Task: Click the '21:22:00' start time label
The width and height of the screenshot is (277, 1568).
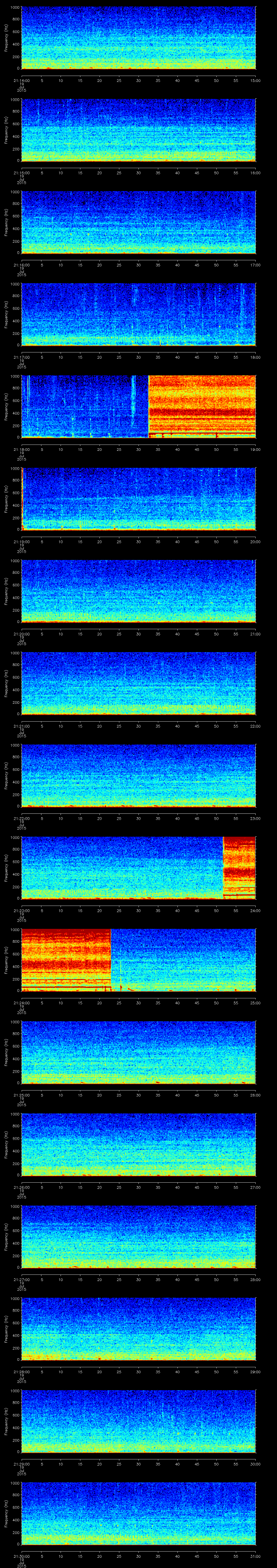Action: pos(21,818)
